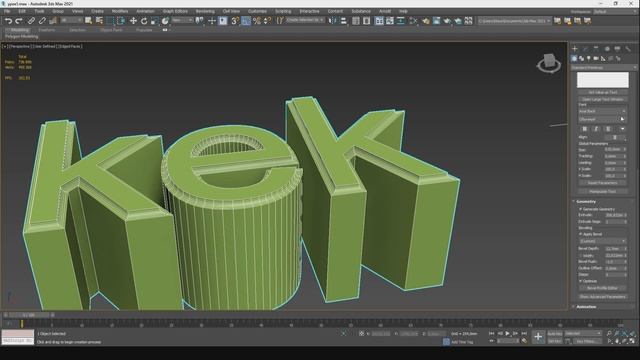640x360 pixels.
Task: Click the Zoom Extents navigation icon
Action: [x=624, y=333]
